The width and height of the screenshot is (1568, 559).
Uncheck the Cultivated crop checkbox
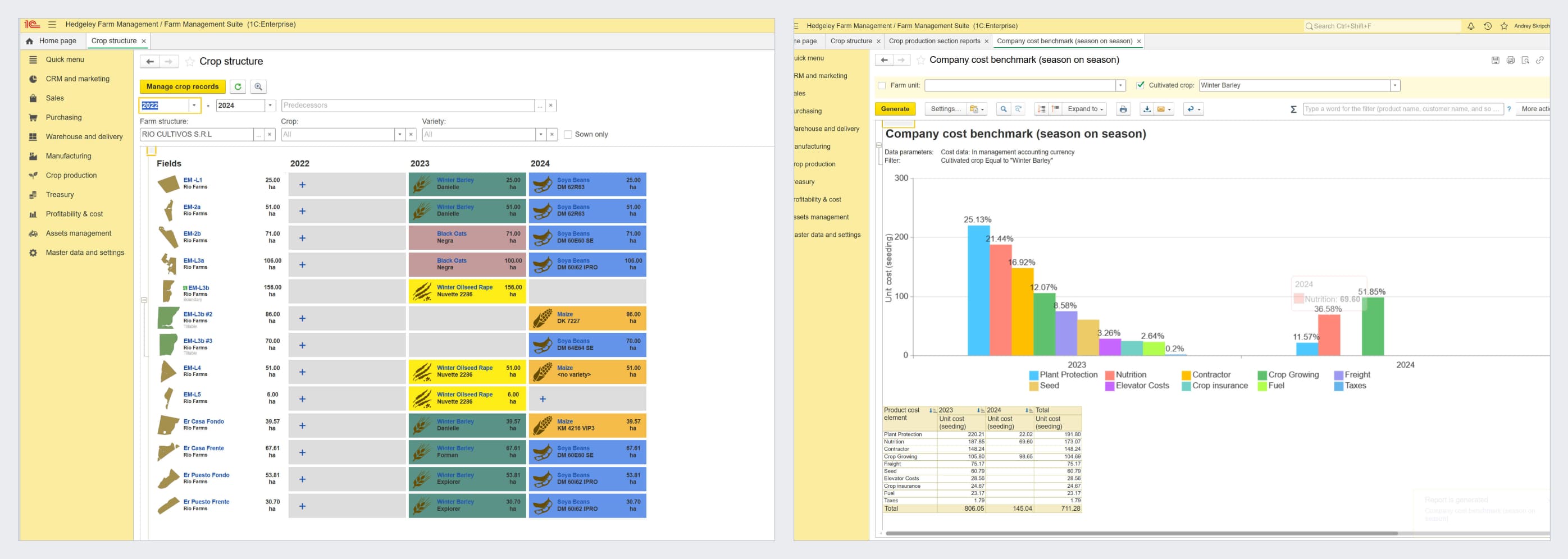1140,86
